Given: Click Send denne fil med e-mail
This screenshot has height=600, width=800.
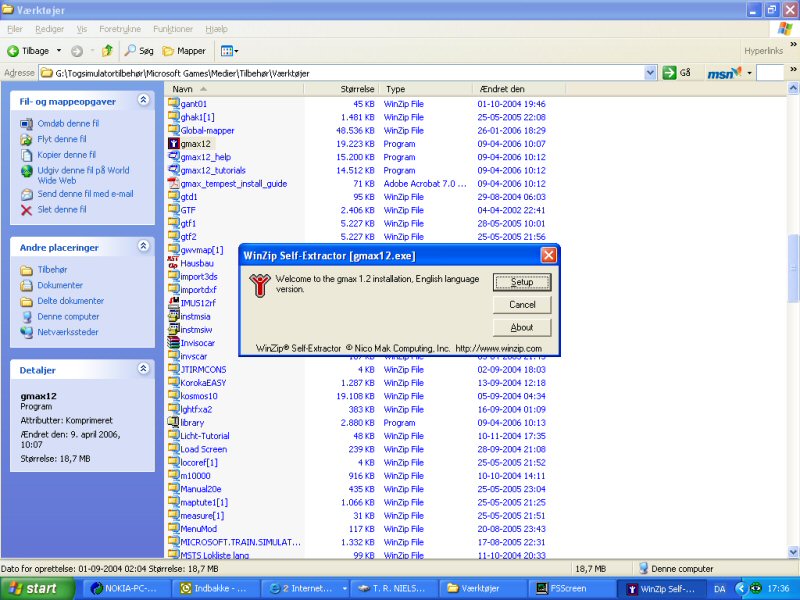Looking at the screenshot, I should click(85, 194).
